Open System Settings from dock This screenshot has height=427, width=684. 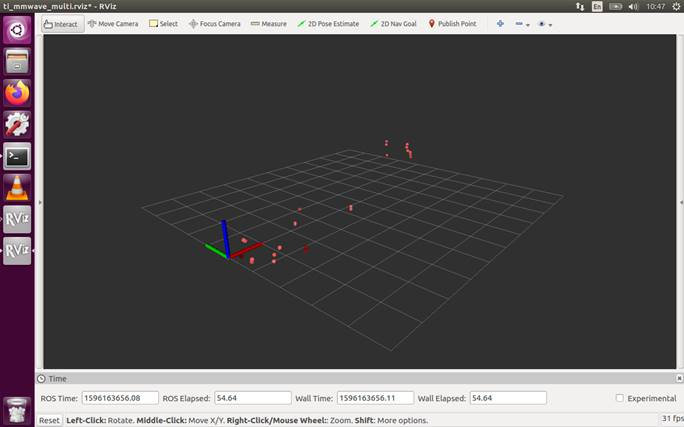tap(17, 124)
